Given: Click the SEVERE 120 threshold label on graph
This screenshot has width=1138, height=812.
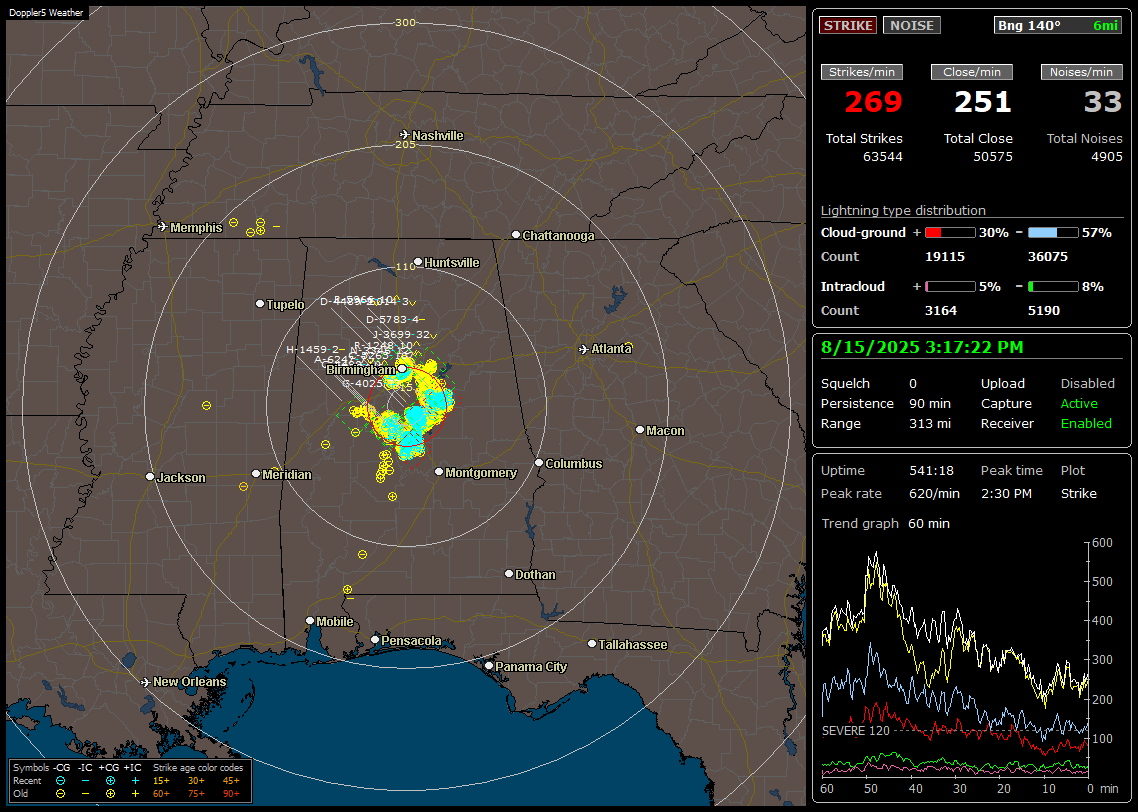Looking at the screenshot, I should 856,731.
